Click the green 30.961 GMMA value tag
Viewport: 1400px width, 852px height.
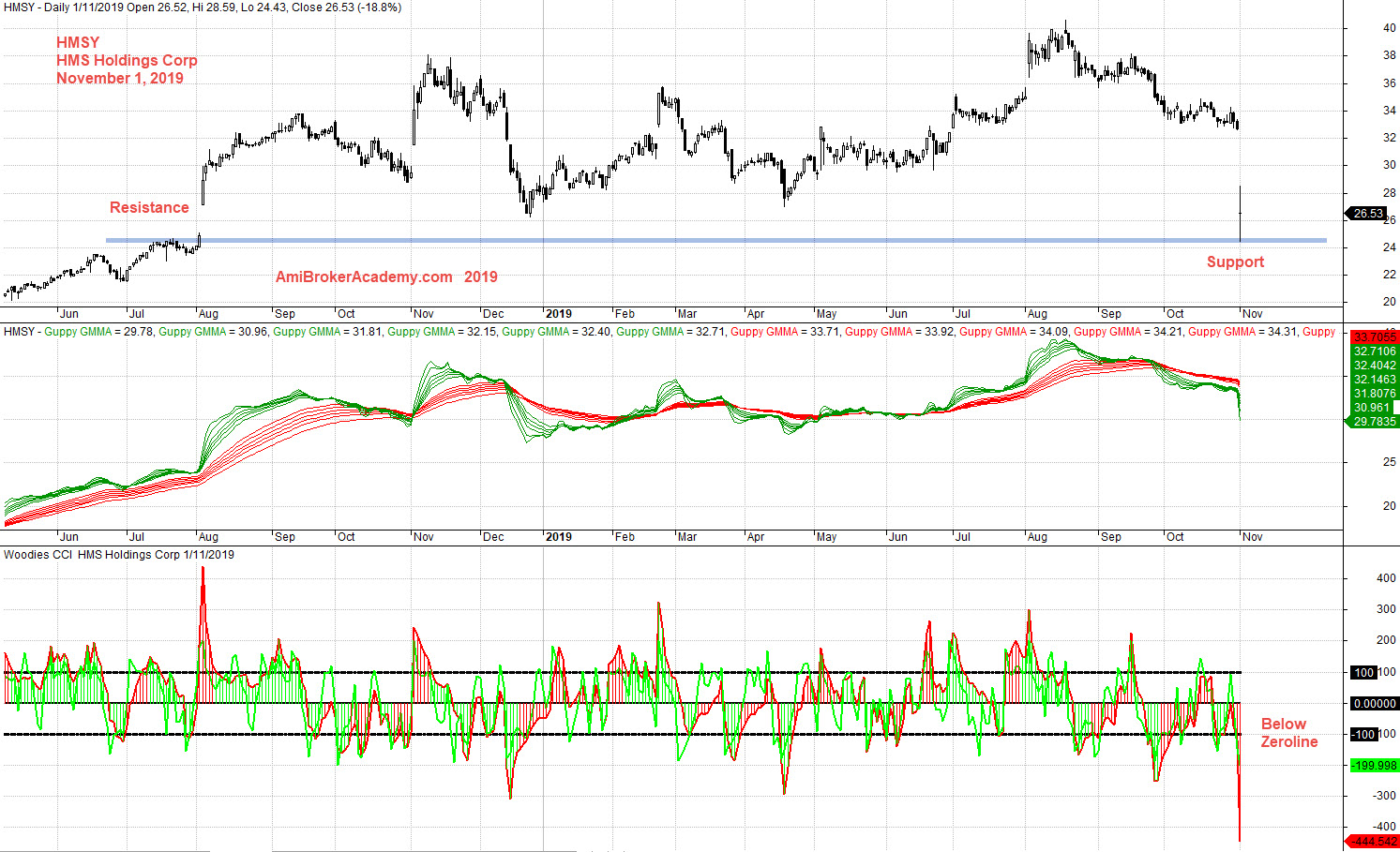[1374, 408]
